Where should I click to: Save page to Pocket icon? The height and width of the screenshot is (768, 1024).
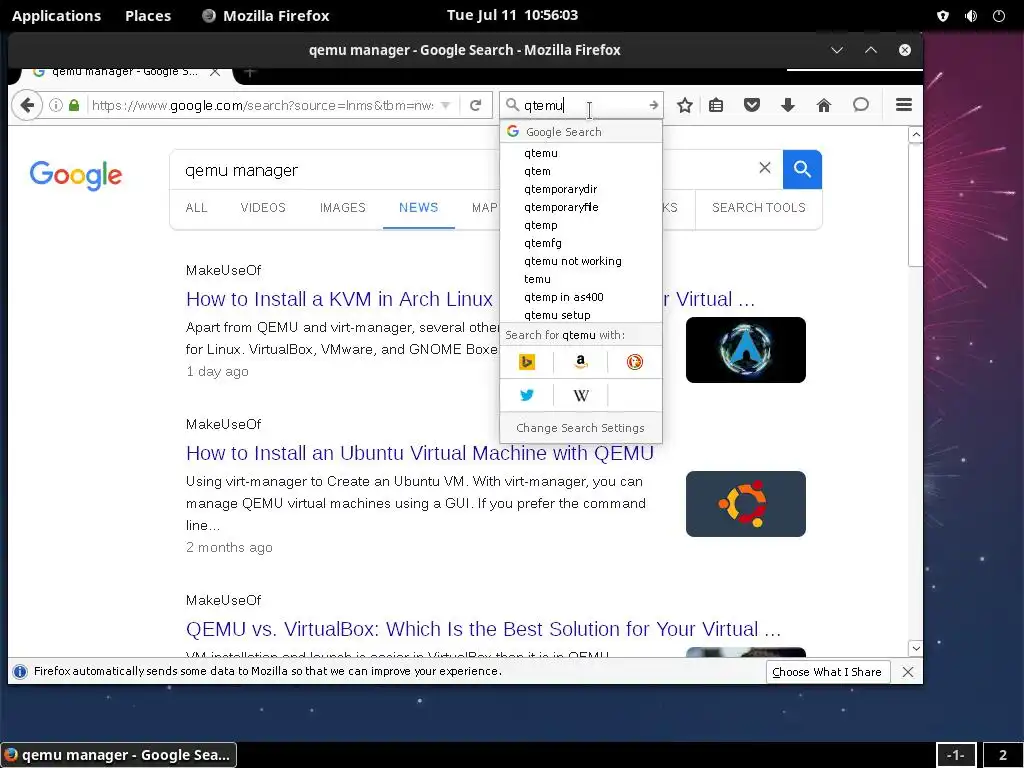coord(752,105)
